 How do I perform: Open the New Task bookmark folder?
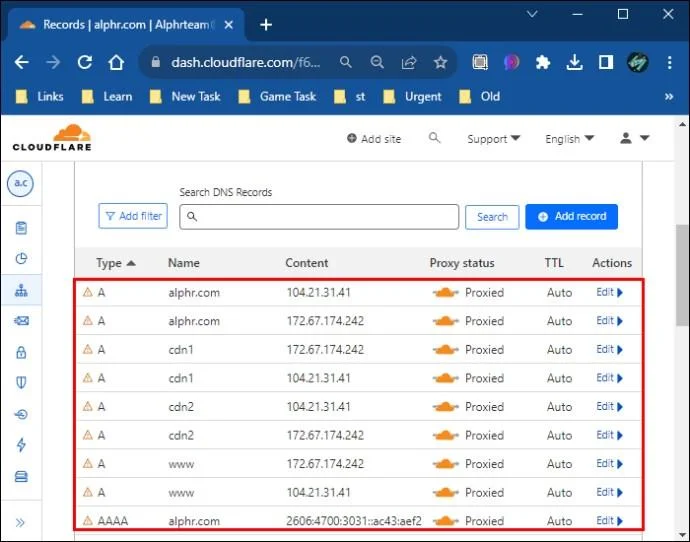(x=185, y=96)
